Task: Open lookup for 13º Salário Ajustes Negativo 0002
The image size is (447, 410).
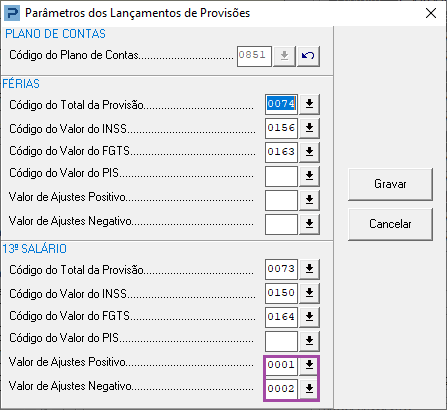Action: click(x=309, y=389)
